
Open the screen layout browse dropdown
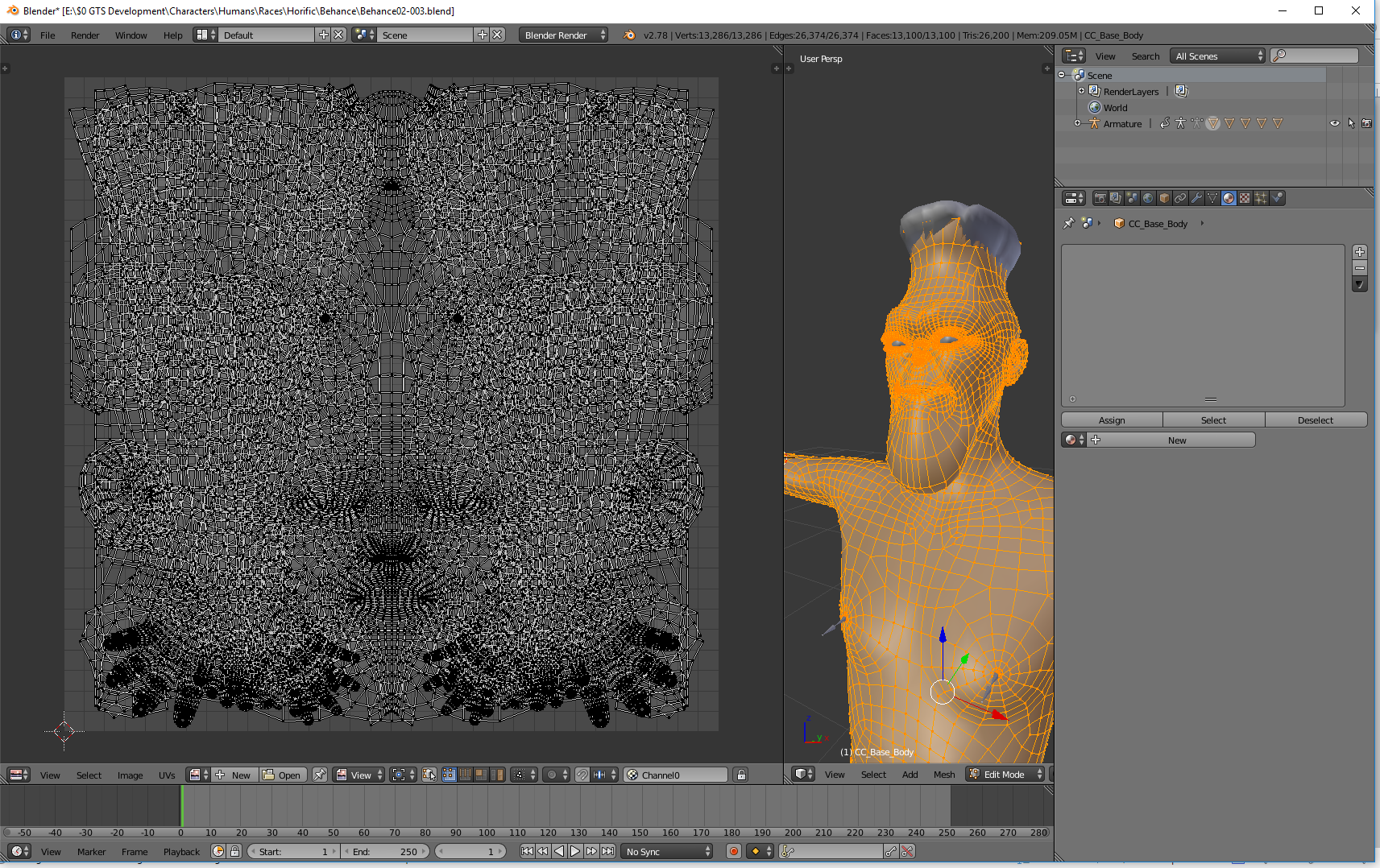coord(205,35)
